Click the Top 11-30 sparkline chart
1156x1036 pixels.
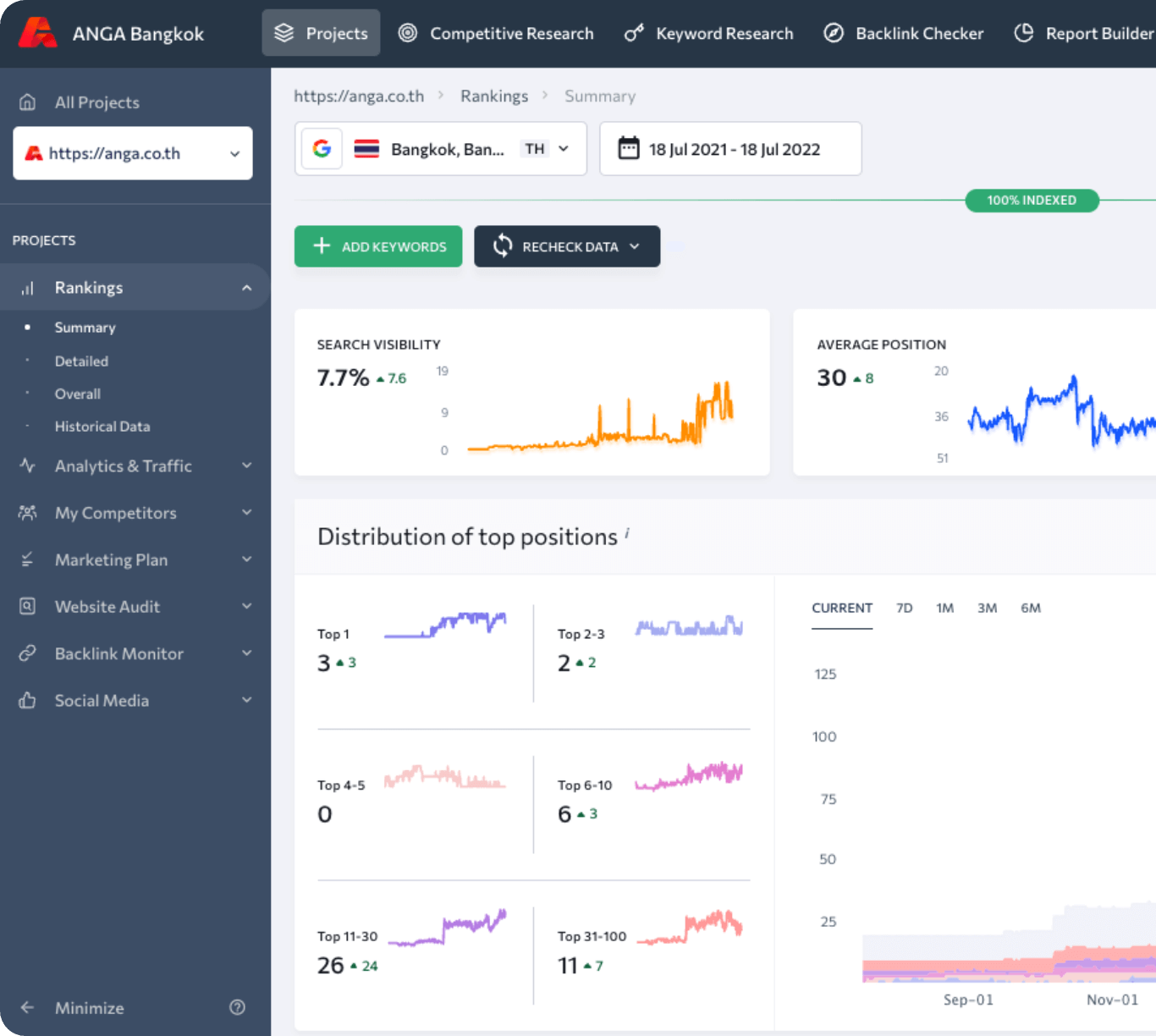click(x=447, y=928)
